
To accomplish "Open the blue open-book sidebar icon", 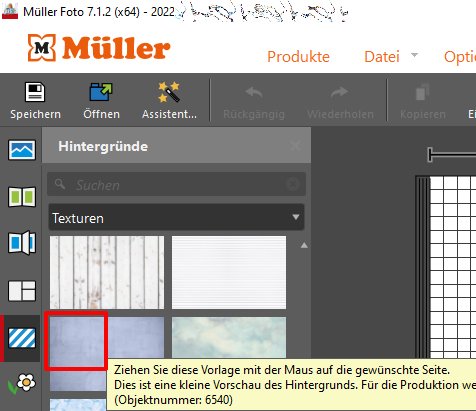I will pyautogui.click(x=22, y=243).
